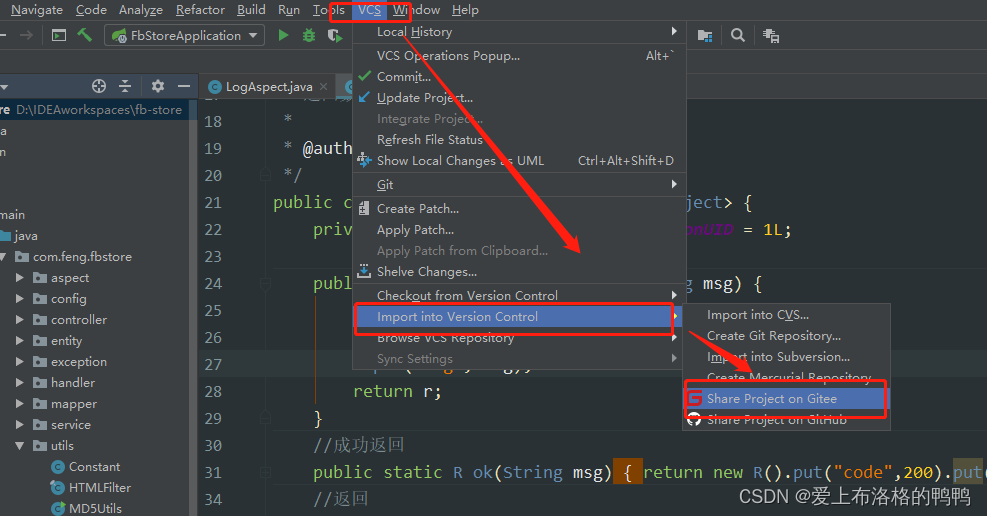
Task: Open Project Structure toolbar icon
Action: pyautogui.click(x=705, y=35)
